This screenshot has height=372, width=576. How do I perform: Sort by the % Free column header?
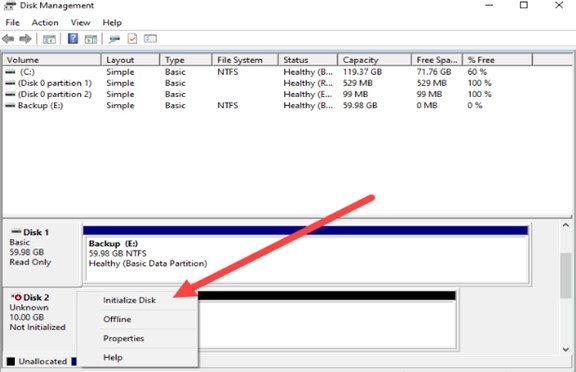click(x=497, y=60)
